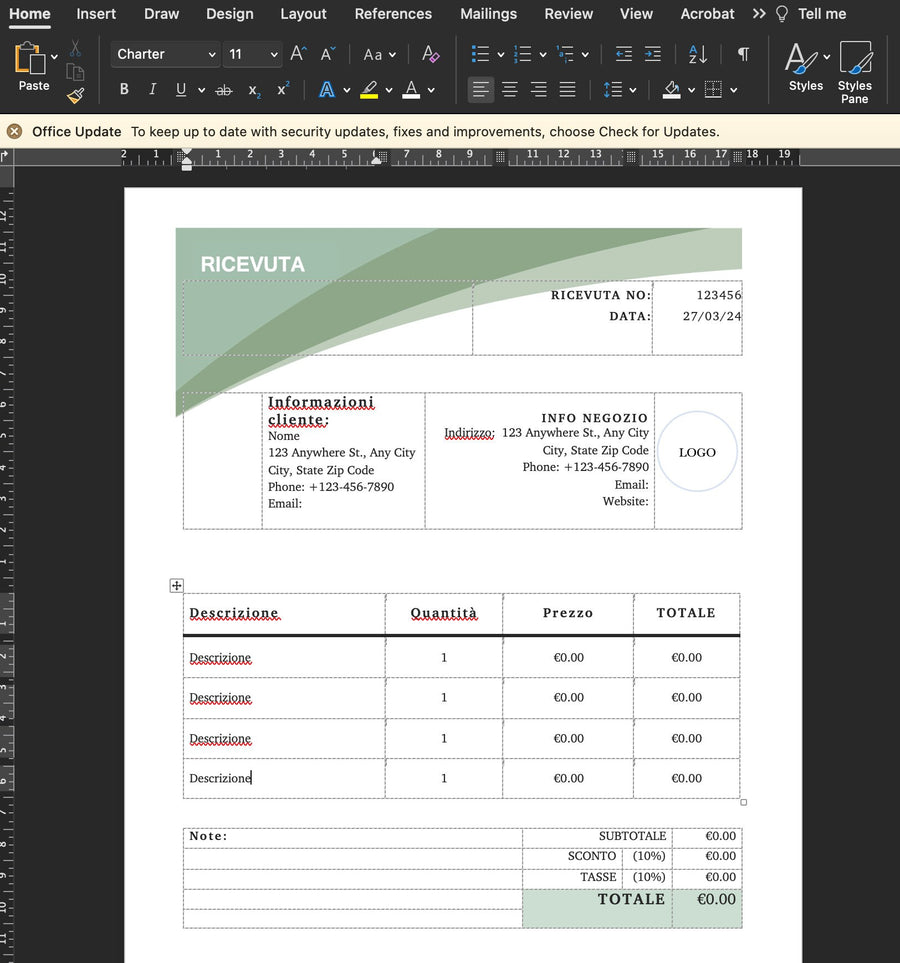
Task: Click the Prezzo column header
Action: [x=568, y=613]
